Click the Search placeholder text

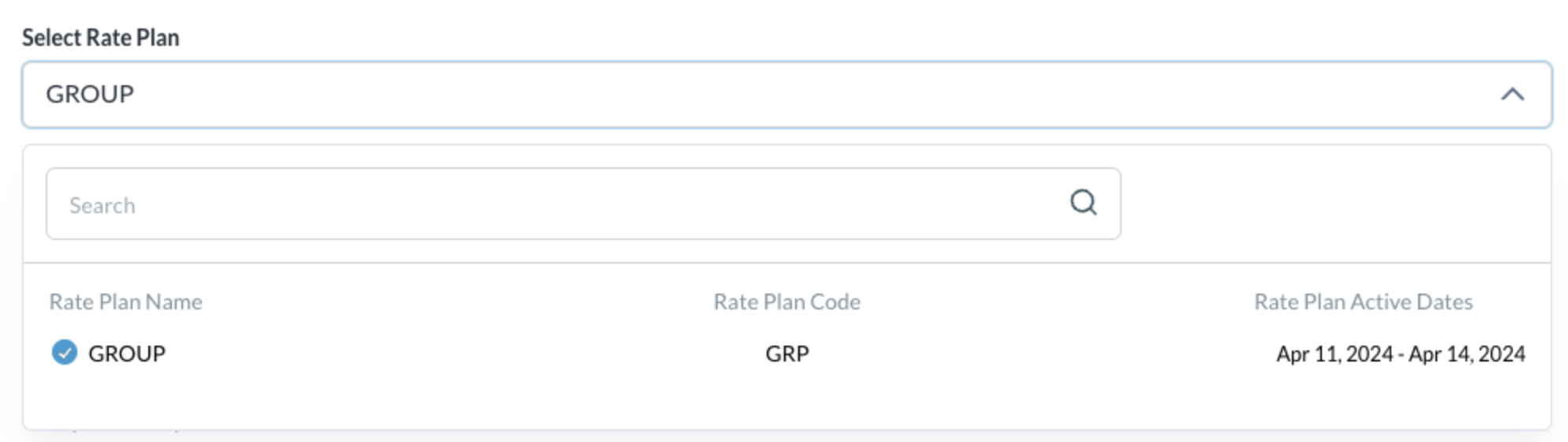click(x=103, y=205)
